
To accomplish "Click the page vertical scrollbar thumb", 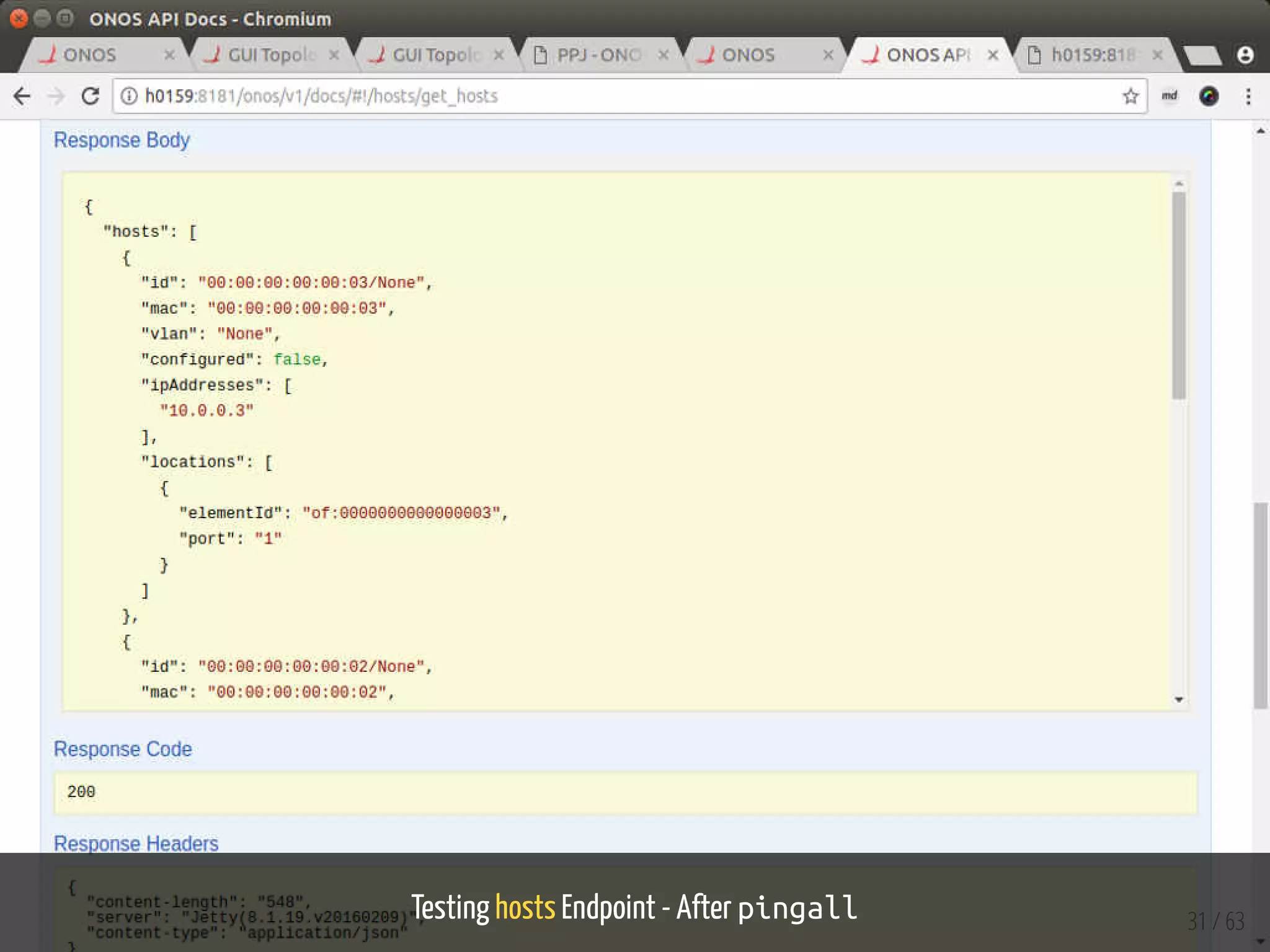I will [x=1260, y=606].
